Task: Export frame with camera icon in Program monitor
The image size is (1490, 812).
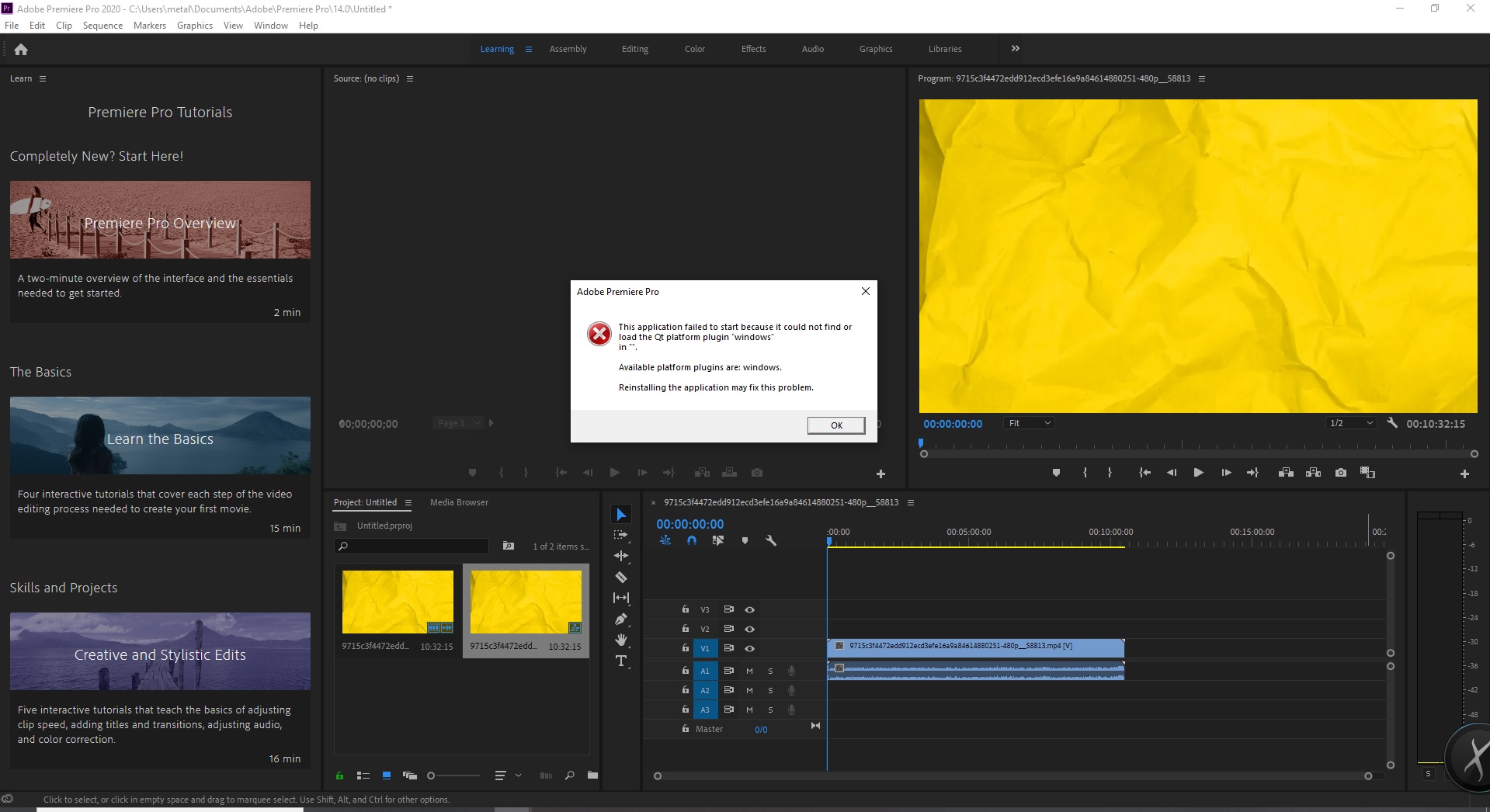Action: click(x=1341, y=473)
